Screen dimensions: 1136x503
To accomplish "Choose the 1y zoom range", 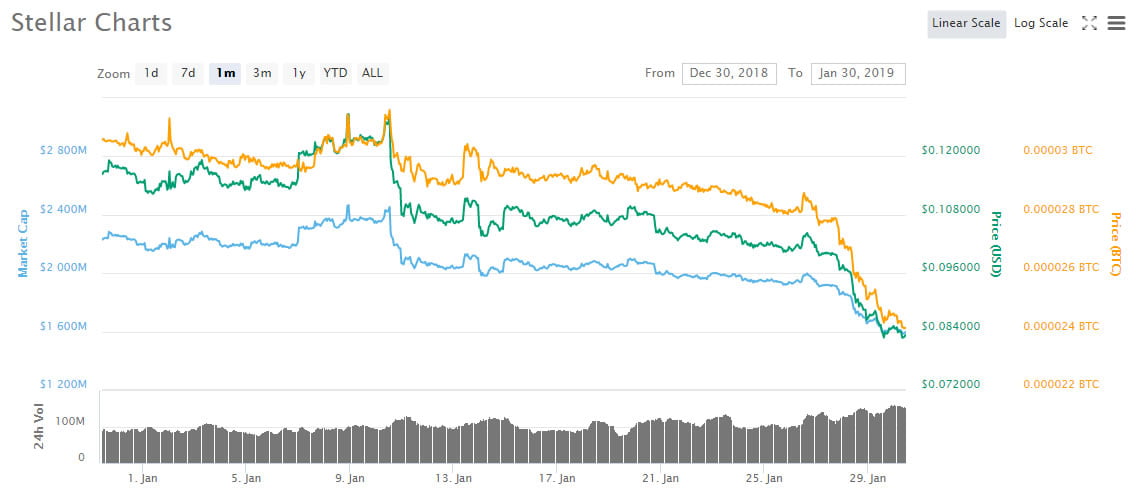I will coord(298,73).
